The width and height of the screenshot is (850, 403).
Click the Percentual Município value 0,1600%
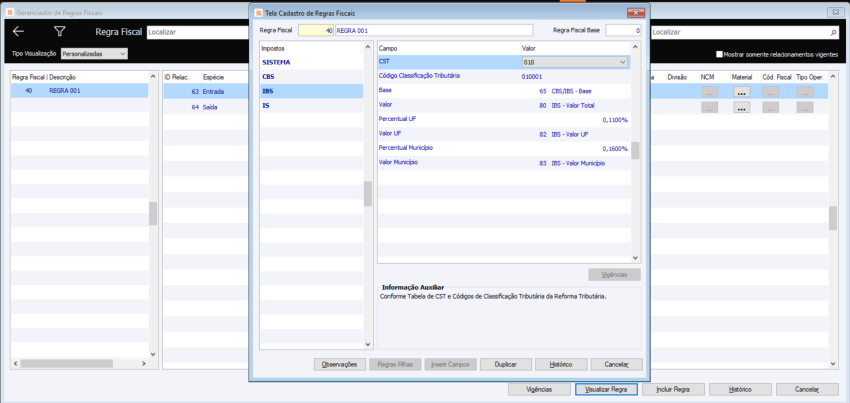click(615, 149)
